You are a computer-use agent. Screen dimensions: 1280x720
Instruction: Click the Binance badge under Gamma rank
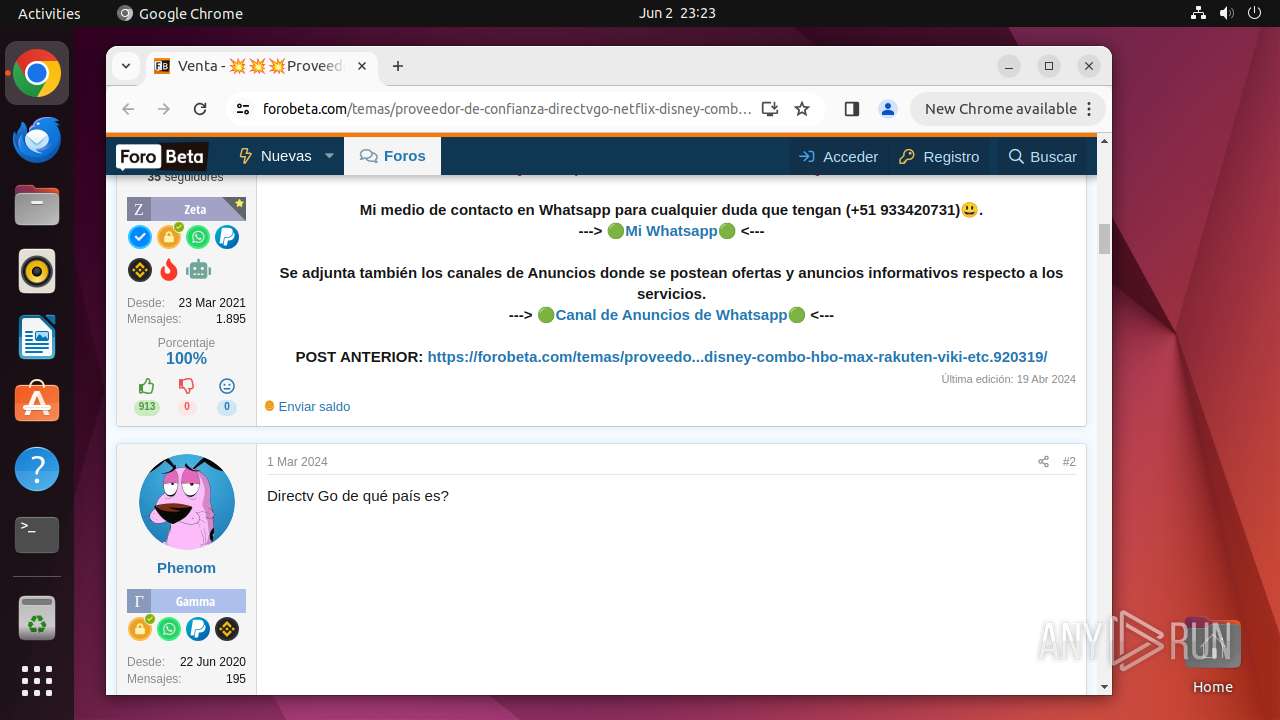(227, 629)
